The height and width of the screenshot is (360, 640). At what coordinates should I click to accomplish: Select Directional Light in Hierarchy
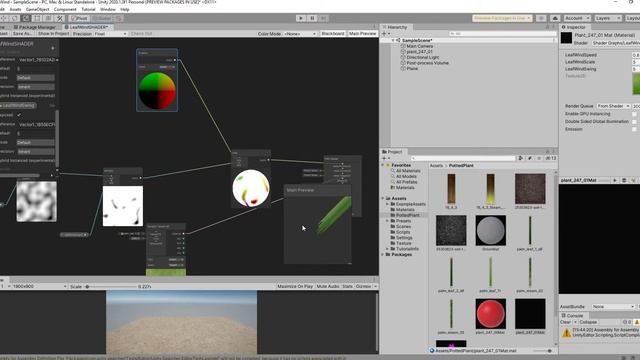422,58
